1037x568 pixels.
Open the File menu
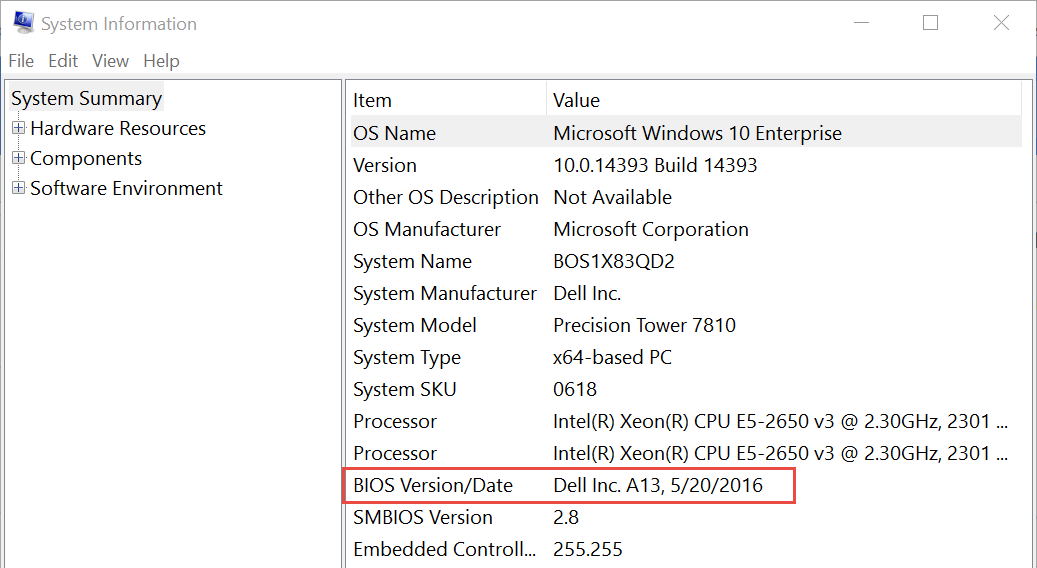pos(21,61)
